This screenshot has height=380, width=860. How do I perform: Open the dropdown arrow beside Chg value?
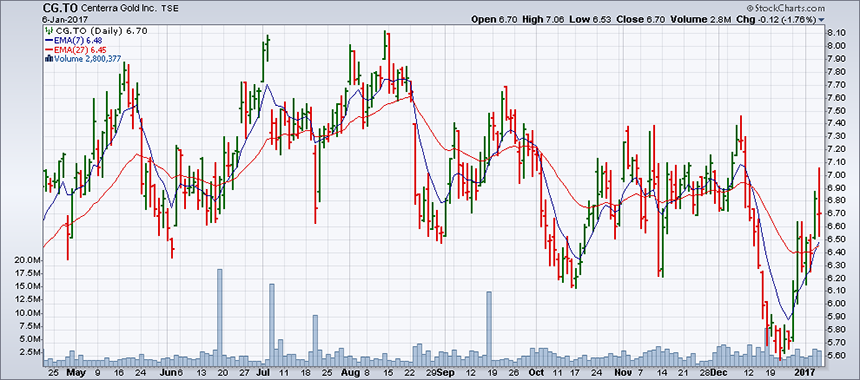[x=821, y=20]
